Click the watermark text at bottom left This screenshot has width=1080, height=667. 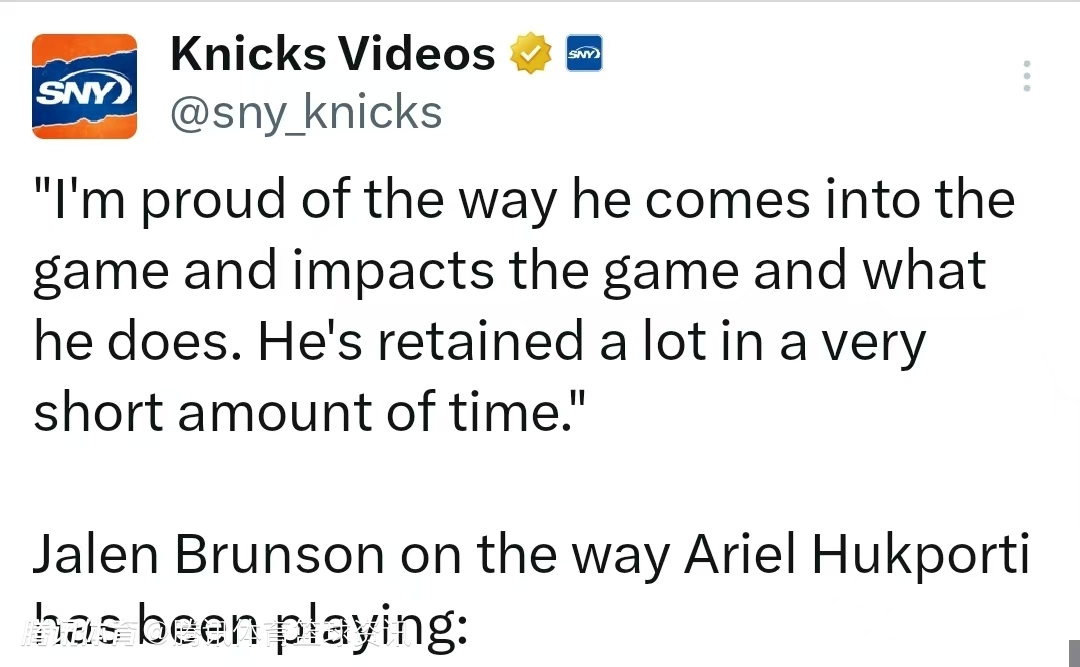click(x=215, y=634)
